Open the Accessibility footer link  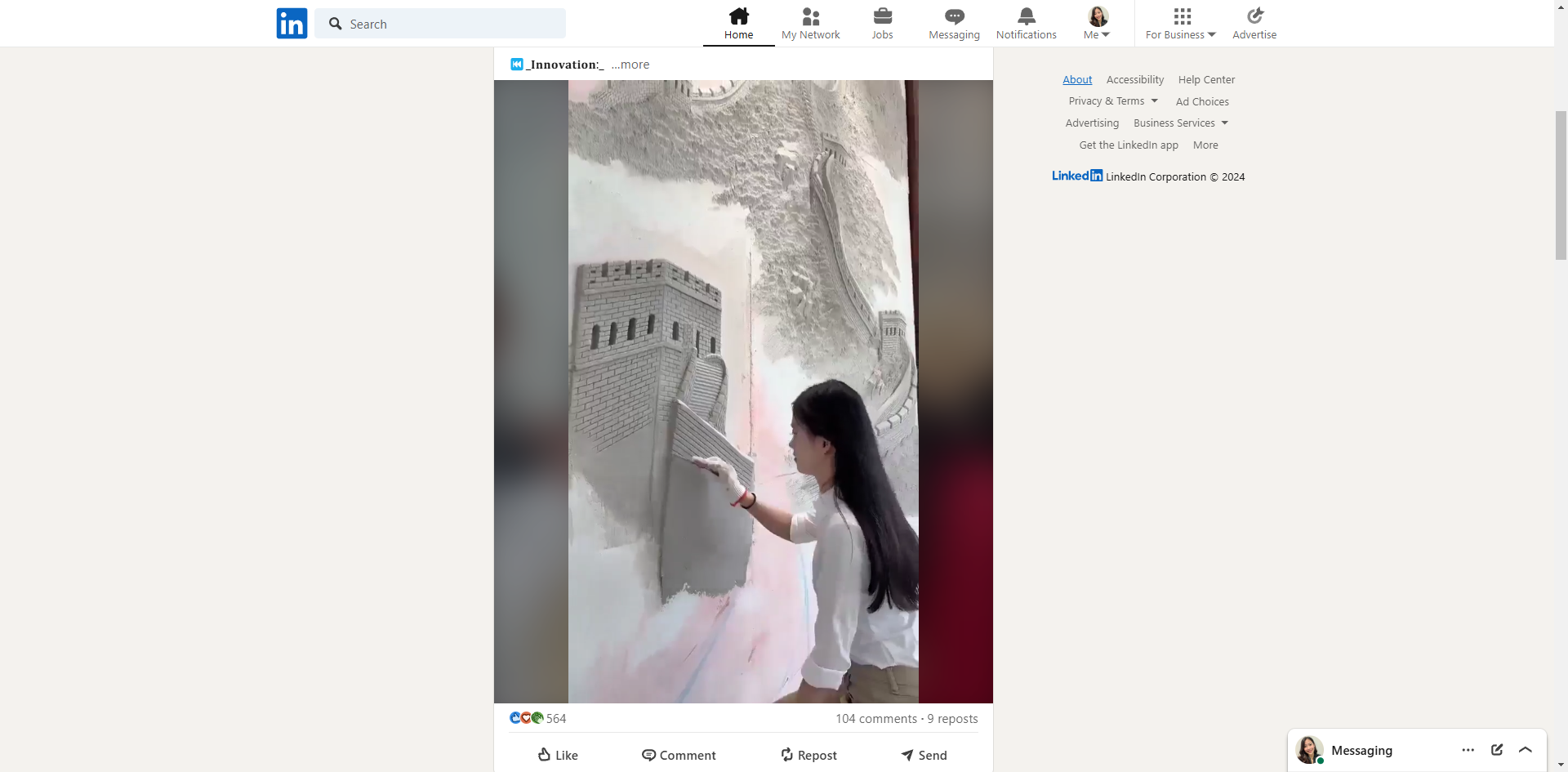click(x=1135, y=79)
